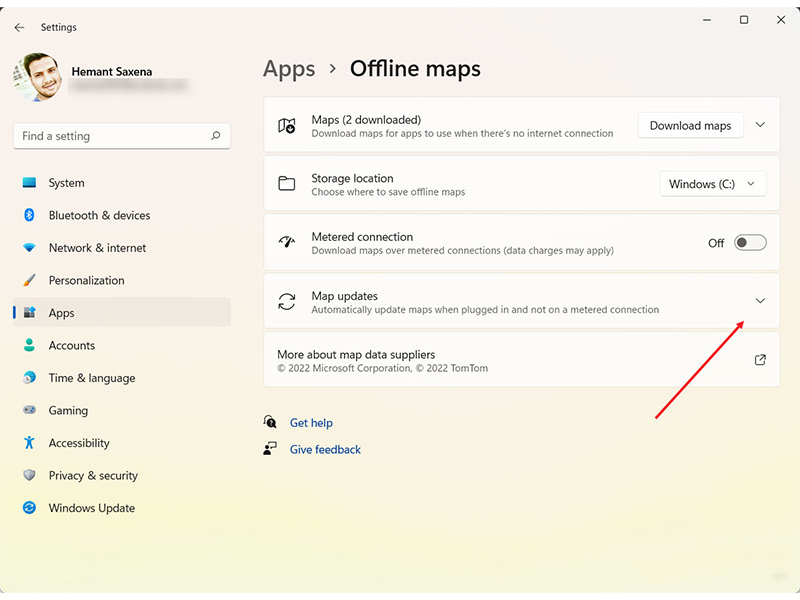800x600 pixels.
Task: Open external link for map data suppliers
Action: click(x=760, y=360)
